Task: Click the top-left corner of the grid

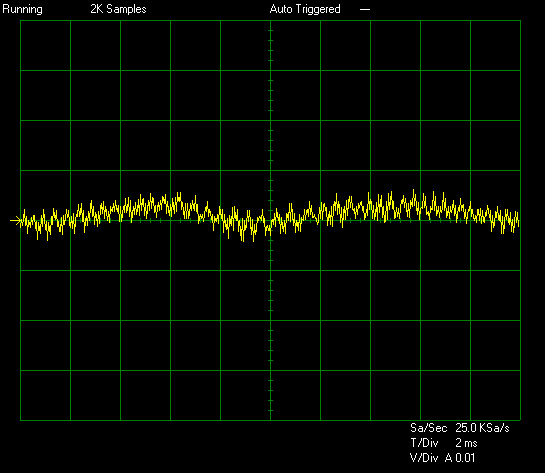Action: click(21, 21)
